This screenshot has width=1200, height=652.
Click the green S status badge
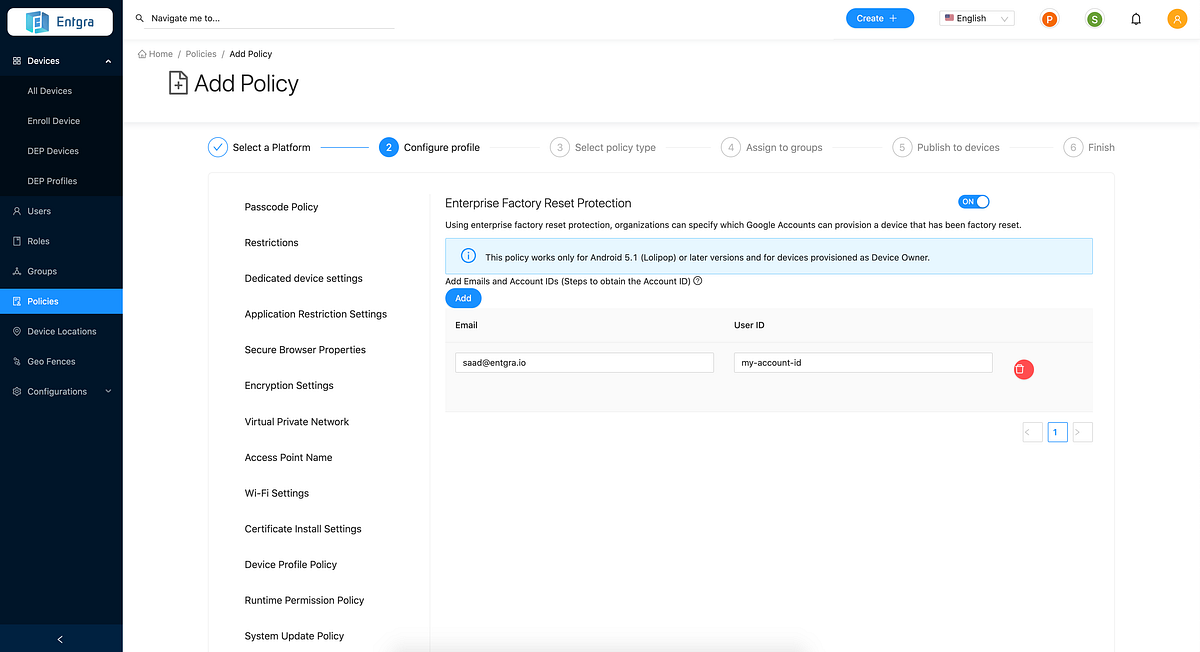point(1094,18)
